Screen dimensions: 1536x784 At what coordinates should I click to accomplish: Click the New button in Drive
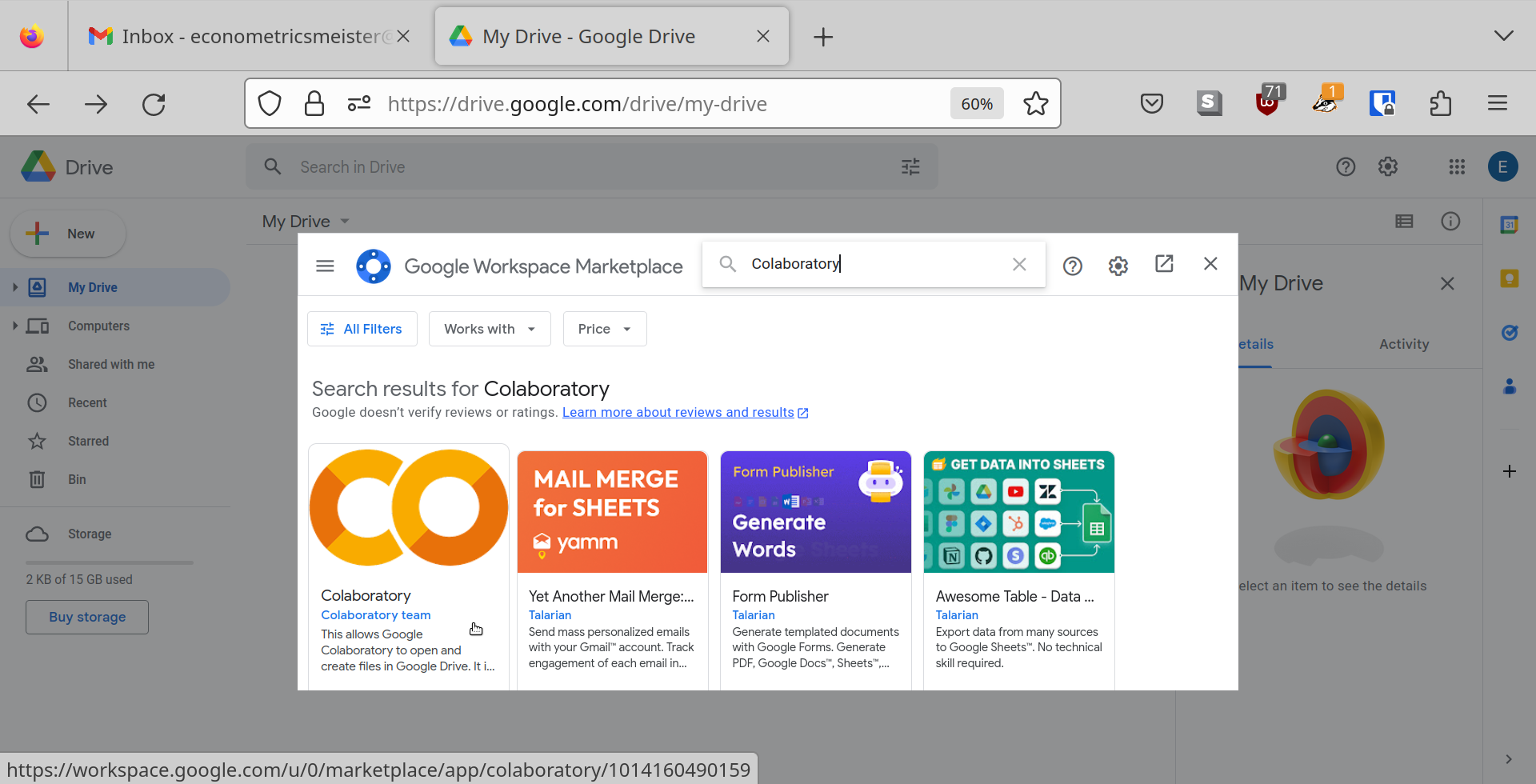click(x=68, y=234)
